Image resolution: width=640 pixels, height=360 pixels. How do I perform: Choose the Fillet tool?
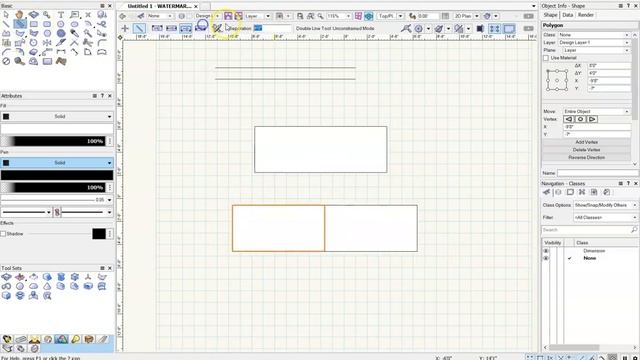tap(102, 42)
